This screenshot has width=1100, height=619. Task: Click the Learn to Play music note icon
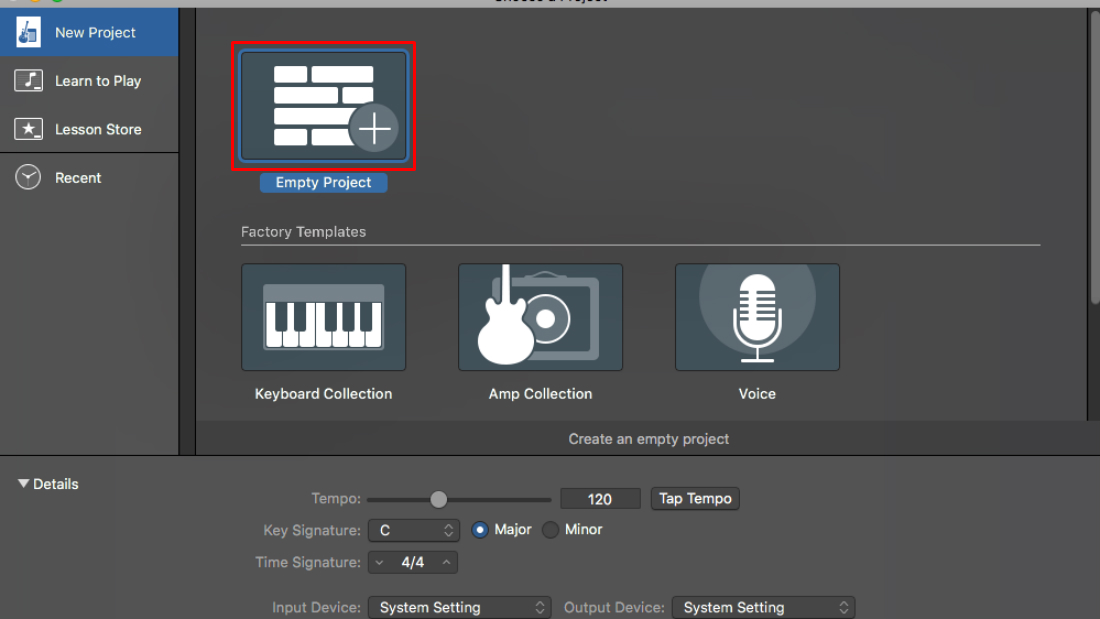point(28,81)
